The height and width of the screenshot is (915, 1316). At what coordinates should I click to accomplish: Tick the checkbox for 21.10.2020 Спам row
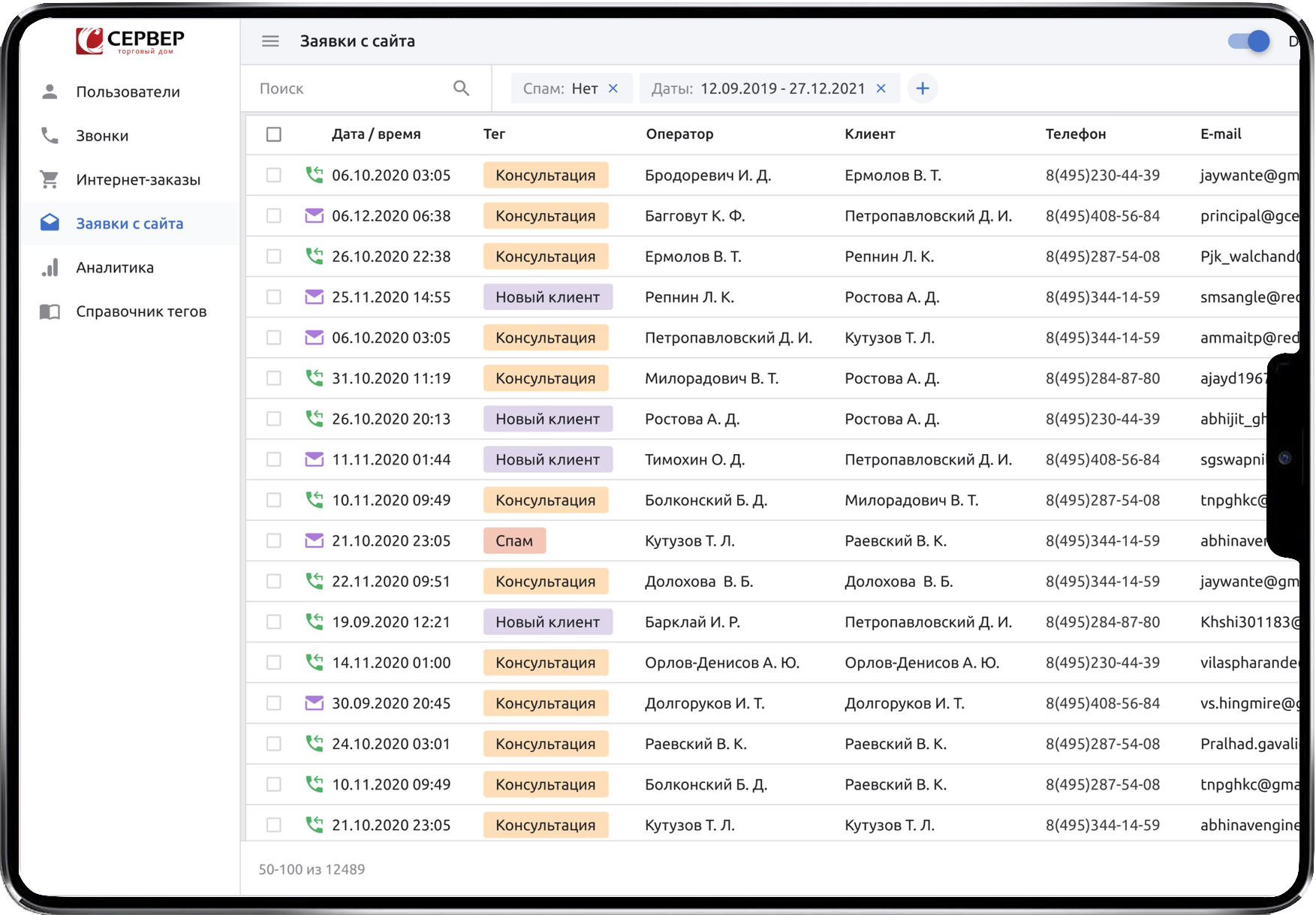click(x=274, y=540)
